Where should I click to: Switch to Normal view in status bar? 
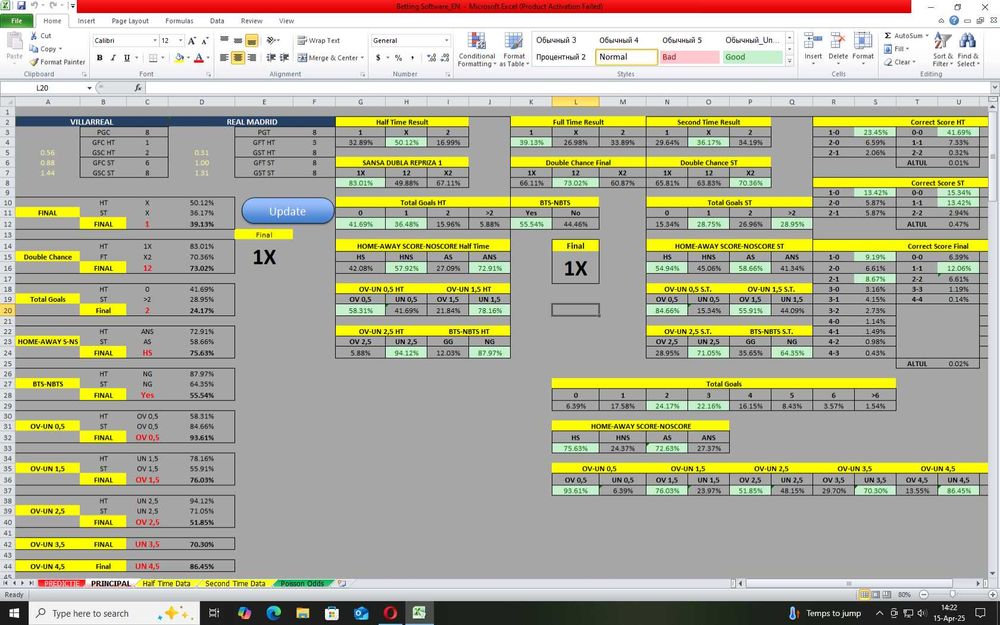tap(864, 594)
